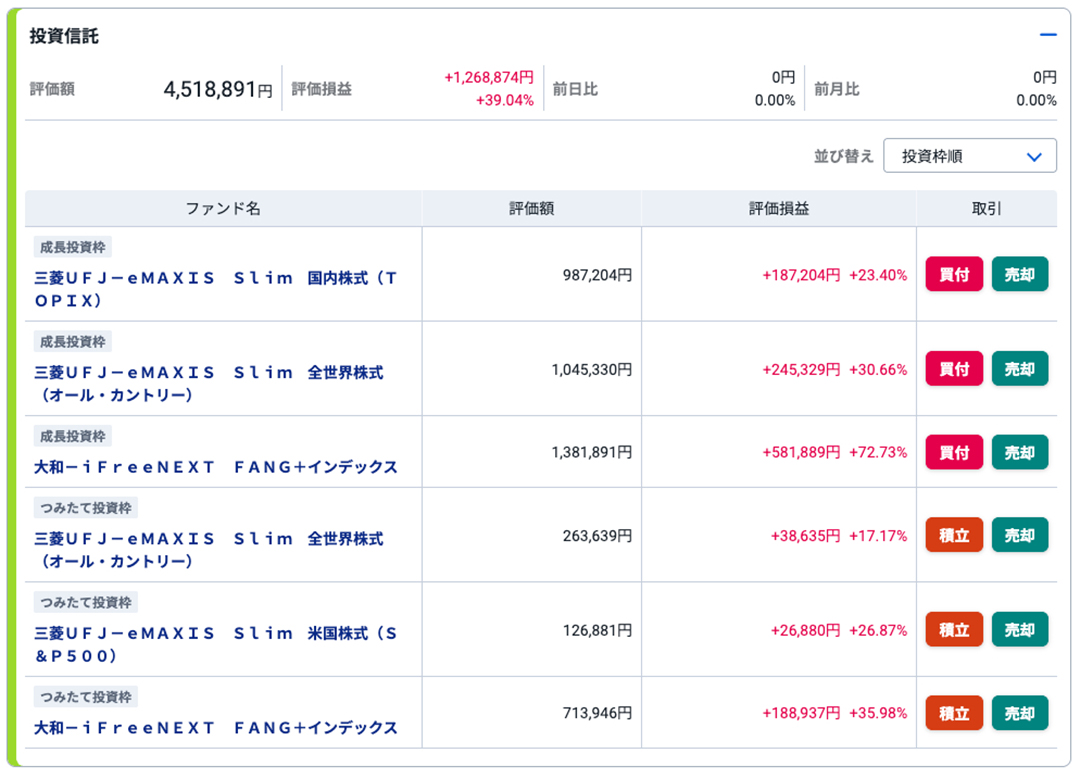Open 成長投資枠 eMAXIS Slim 全世界株式 fund link
The image size is (1080, 778).
click(209, 383)
